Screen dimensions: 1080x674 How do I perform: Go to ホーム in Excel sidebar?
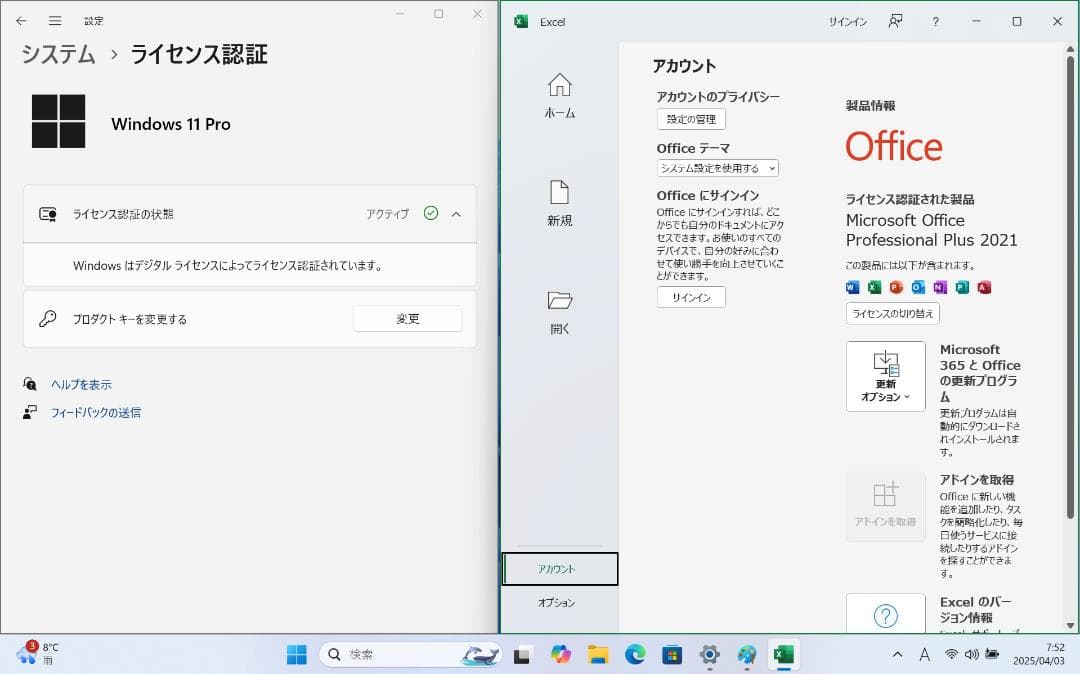[x=559, y=96]
